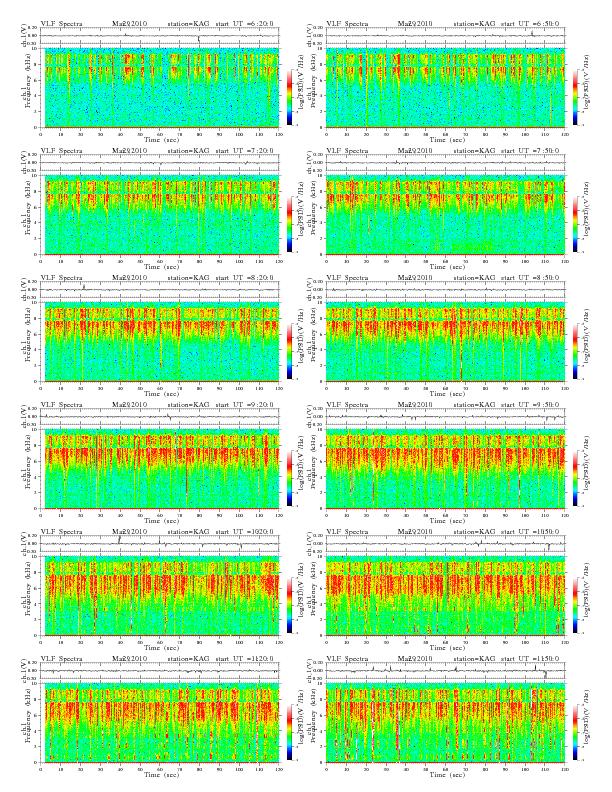Select the header 'start UT =7:20:0'
Image resolution: width=612 pixels, height=792 pixels.
tap(244, 151)
